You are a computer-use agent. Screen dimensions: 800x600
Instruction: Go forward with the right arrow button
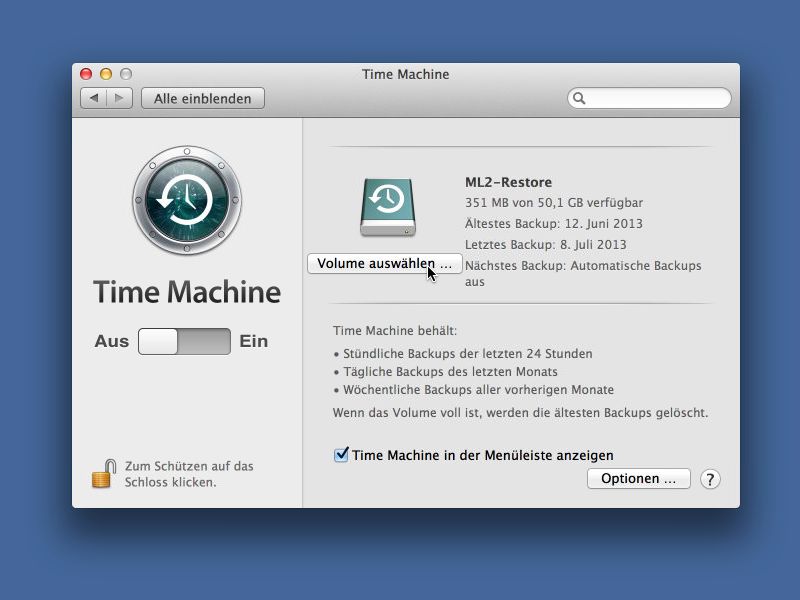119,98
